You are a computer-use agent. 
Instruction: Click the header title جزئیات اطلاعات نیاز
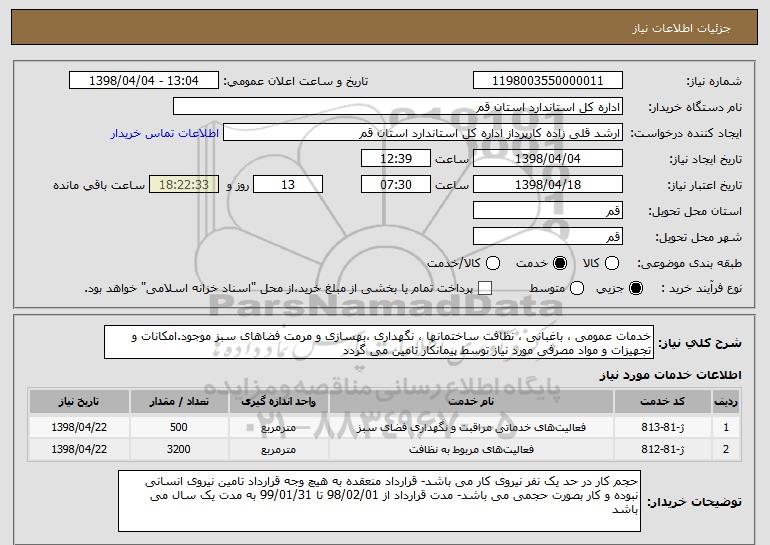click(681, 28)
